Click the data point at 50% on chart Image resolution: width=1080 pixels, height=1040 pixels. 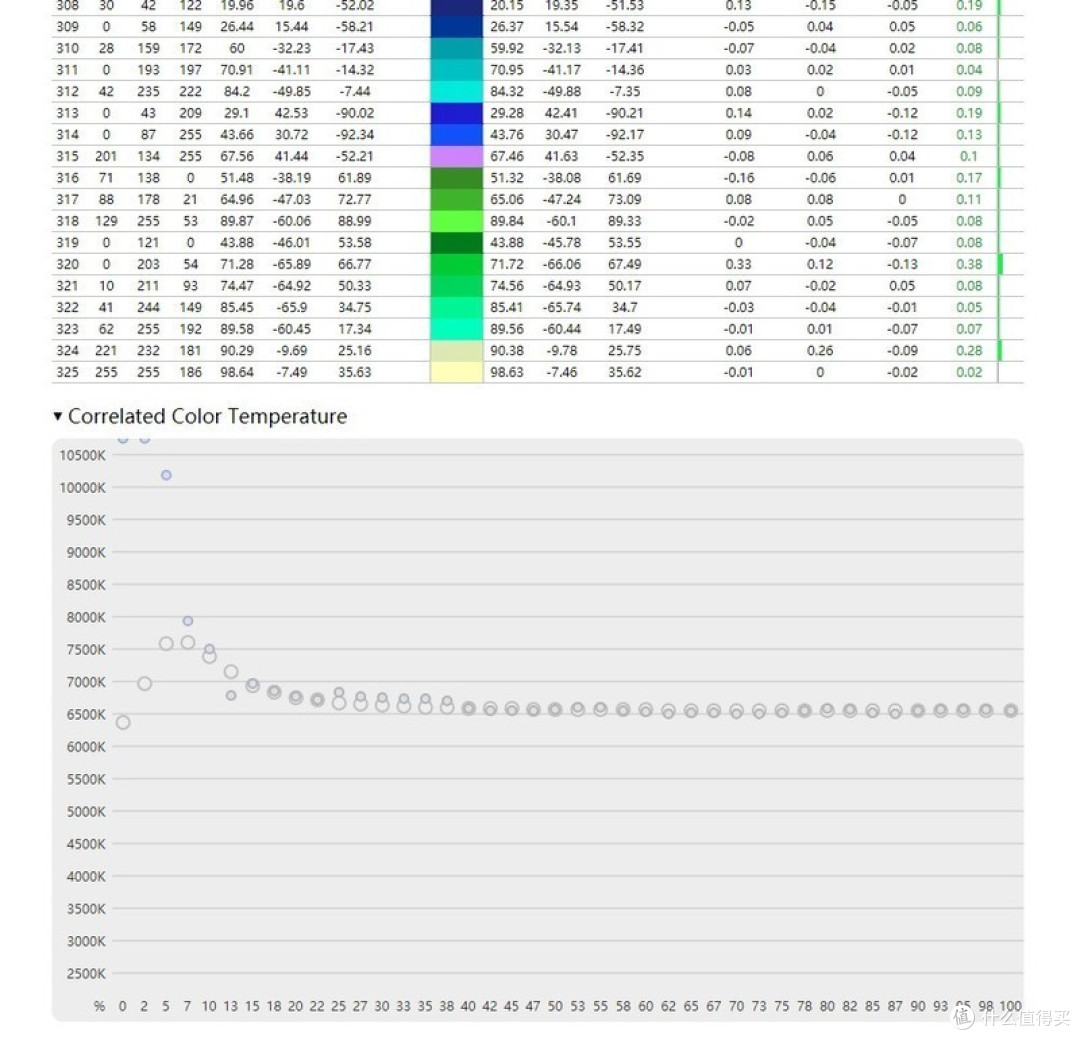coord(555,710)
